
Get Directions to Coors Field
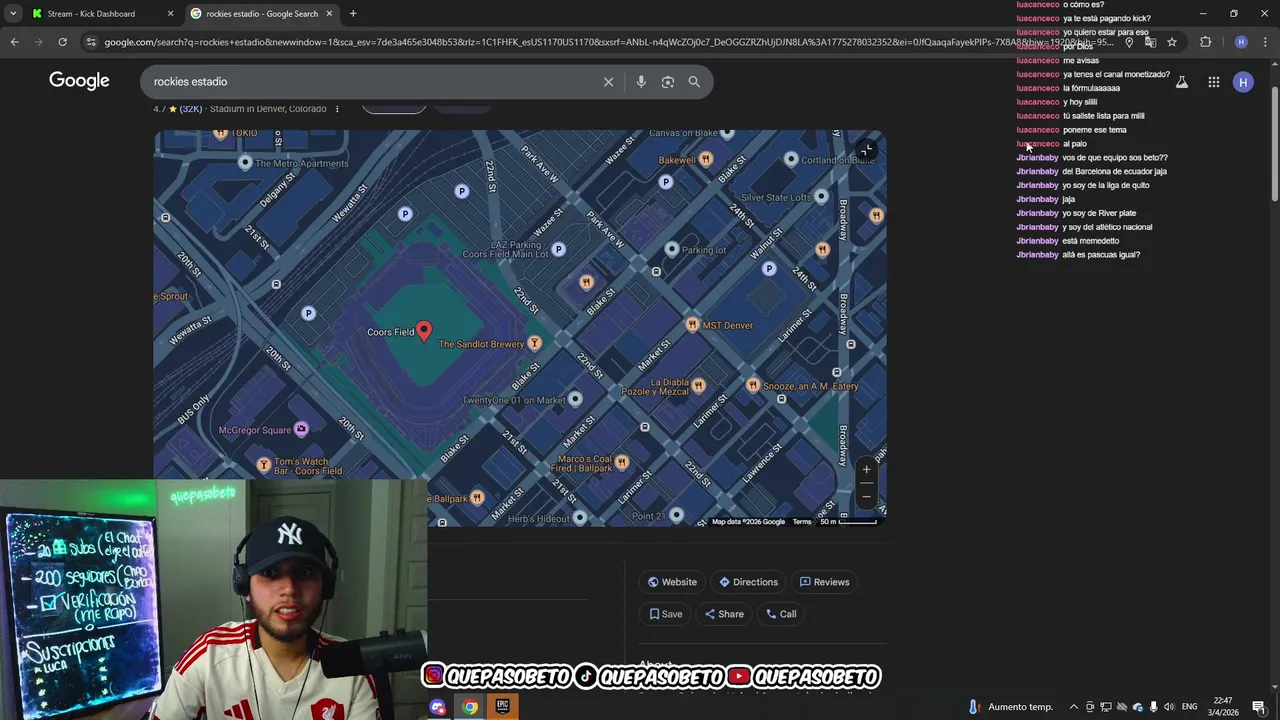748,582
